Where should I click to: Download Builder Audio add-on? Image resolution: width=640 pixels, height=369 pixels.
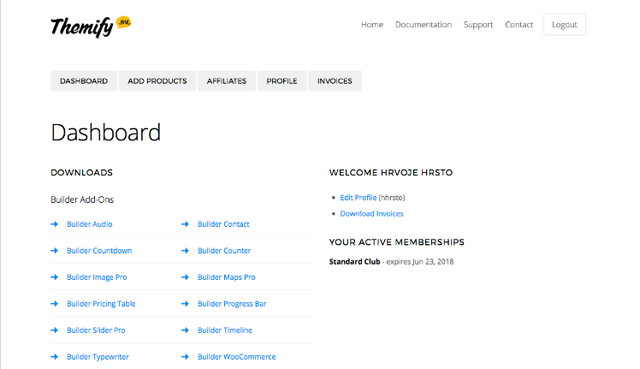point(89,224)
